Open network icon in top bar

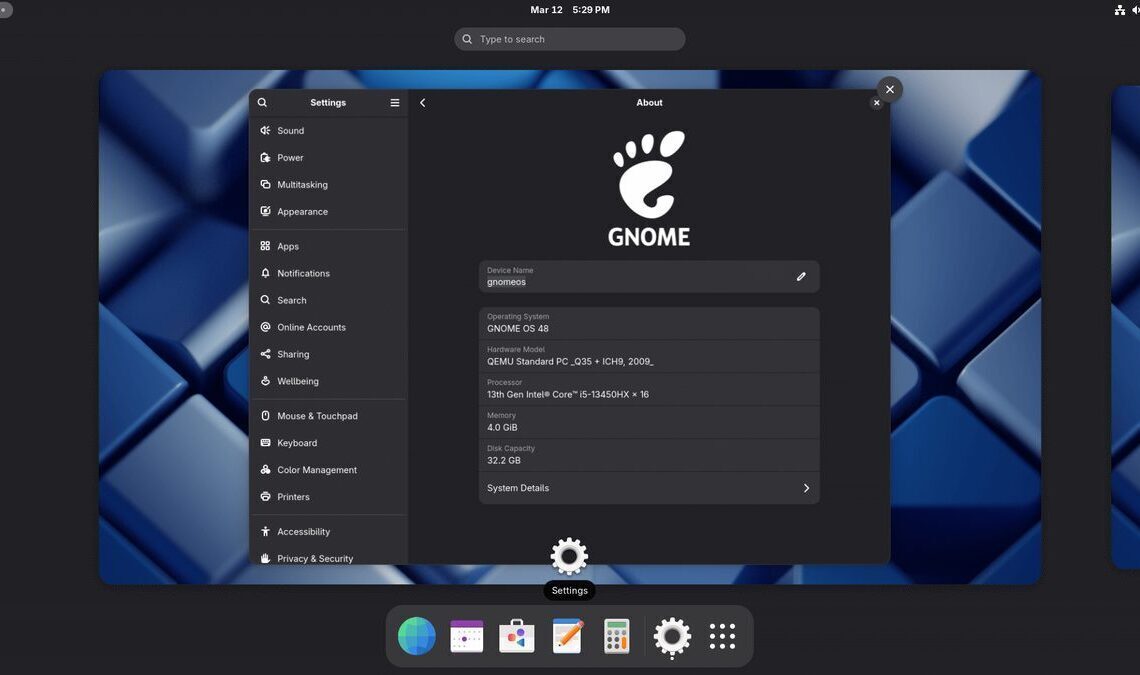click(x=1120, y=10)
